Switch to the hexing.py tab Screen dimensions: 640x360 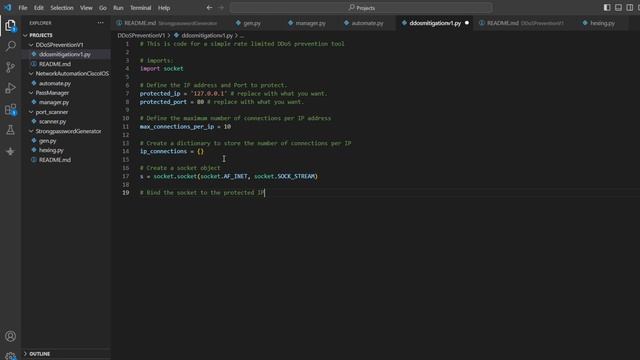click(602, 23)
